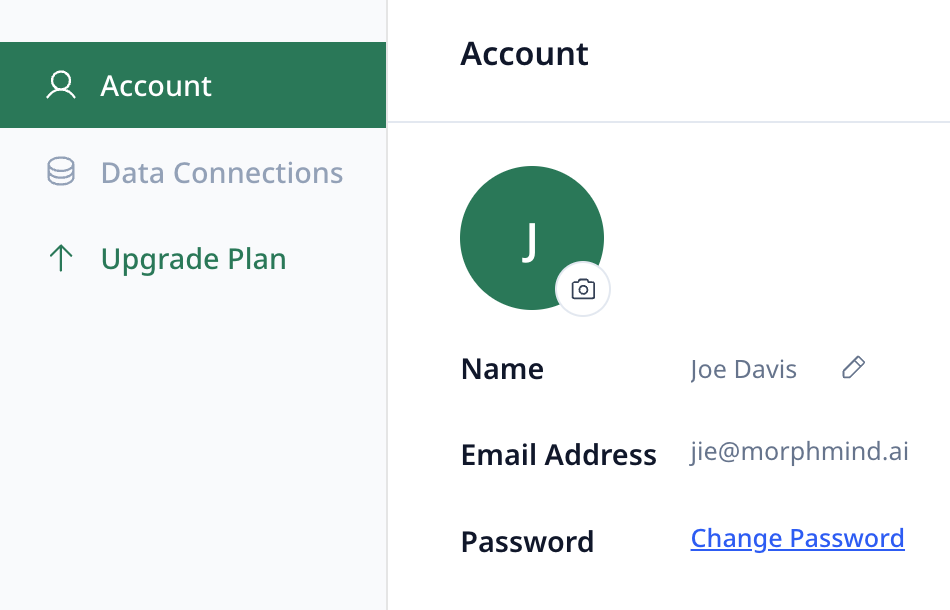Viewport: 950px width, 610px height.
Task: Click the upward arrow icon beside Upgrade Plan
Action: click(61, 259)
